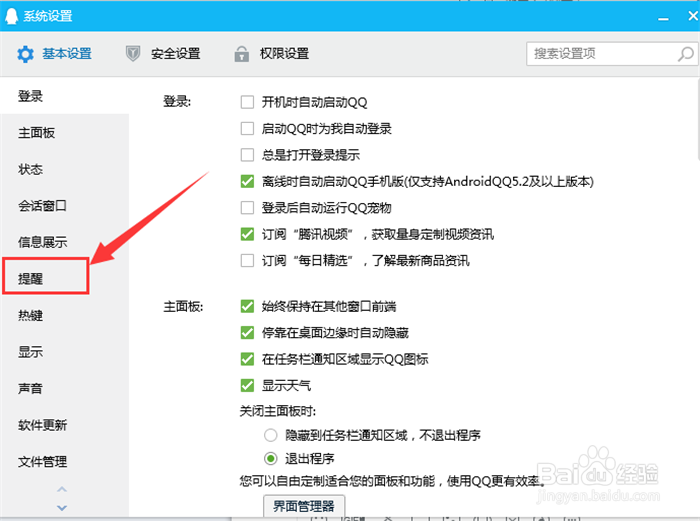Open 提醒 settings in sidebar
700x521 pixels.
click(x=30, y=279)
